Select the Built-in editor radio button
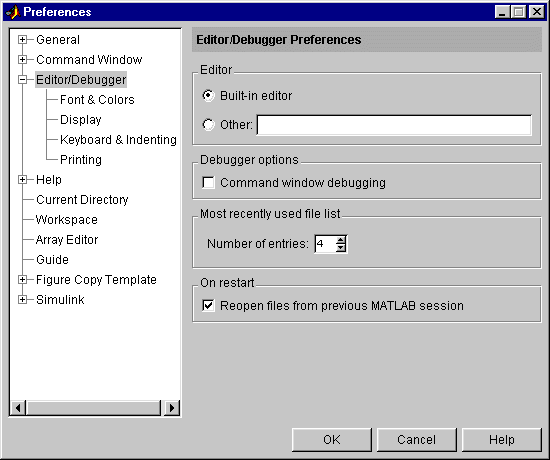The height and width of the screenshot is (460, 550). 208,95
